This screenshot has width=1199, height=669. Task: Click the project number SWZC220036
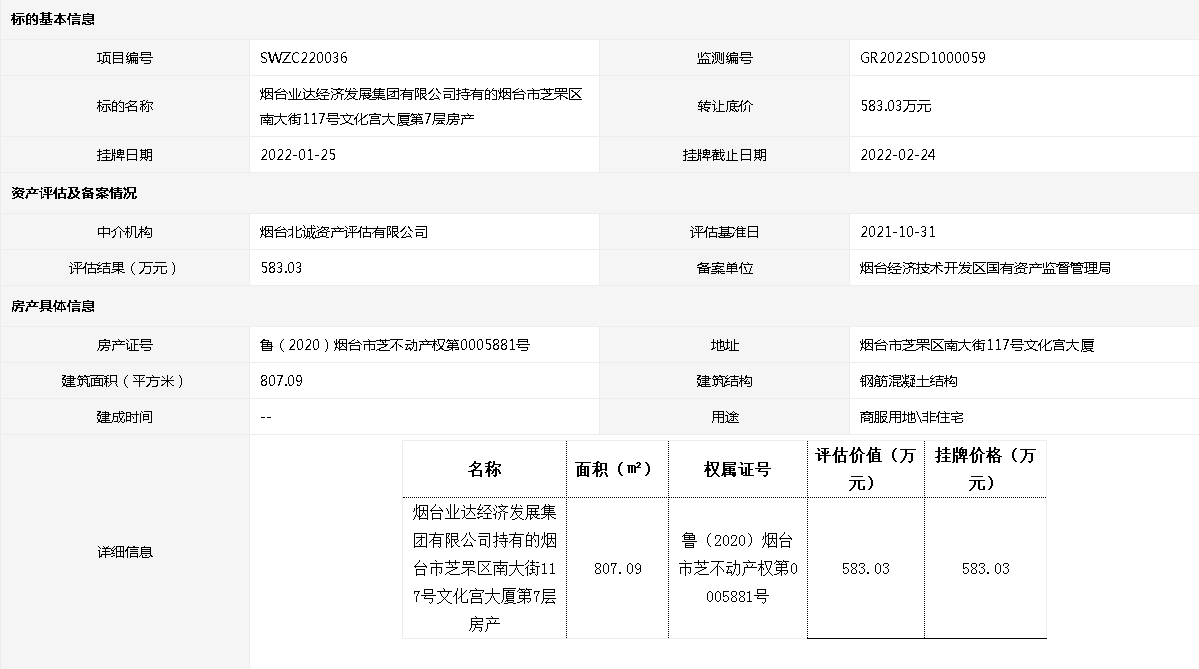pos(303,58)
